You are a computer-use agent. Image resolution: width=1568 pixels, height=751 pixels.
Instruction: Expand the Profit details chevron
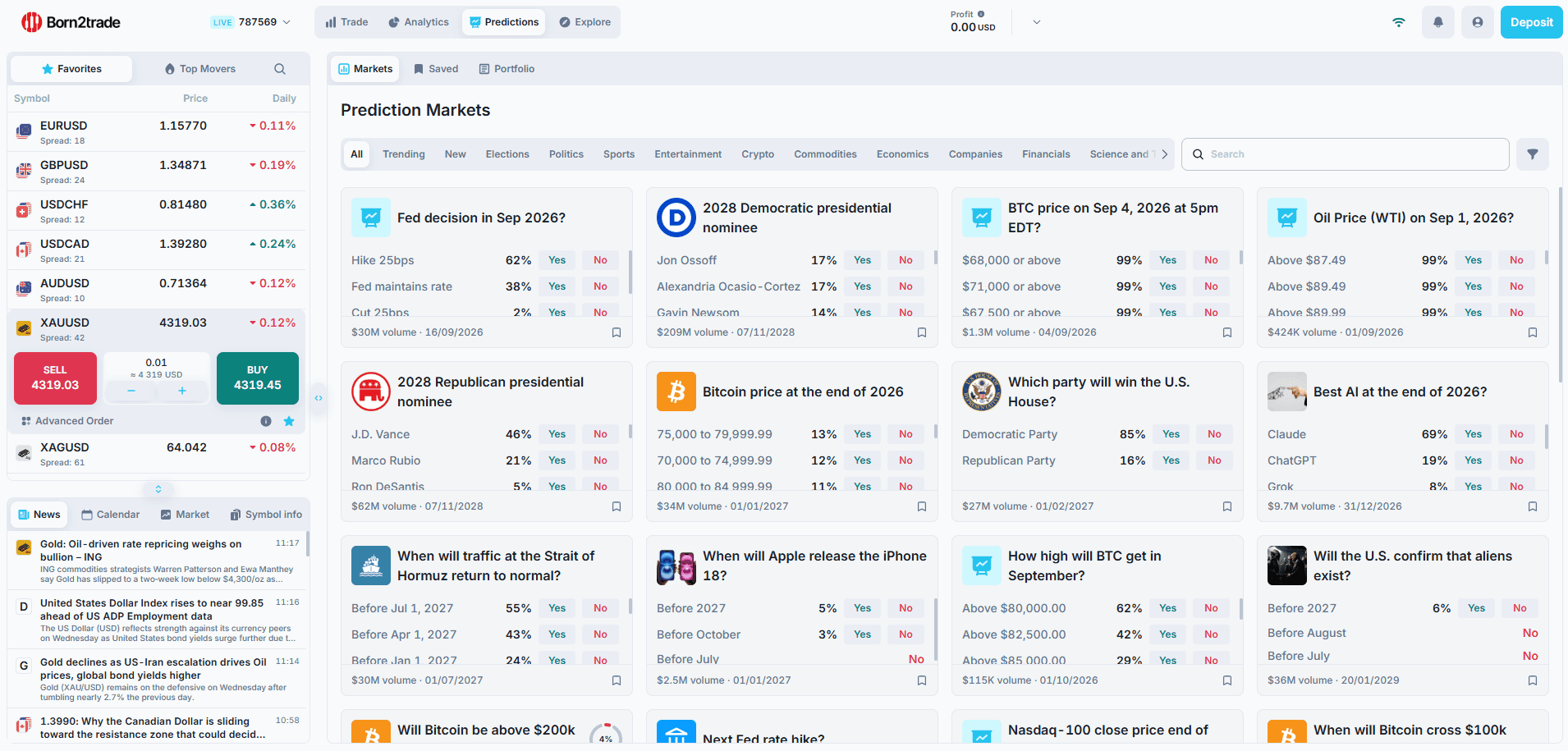pyautogui.click(x=1037, y=22)
